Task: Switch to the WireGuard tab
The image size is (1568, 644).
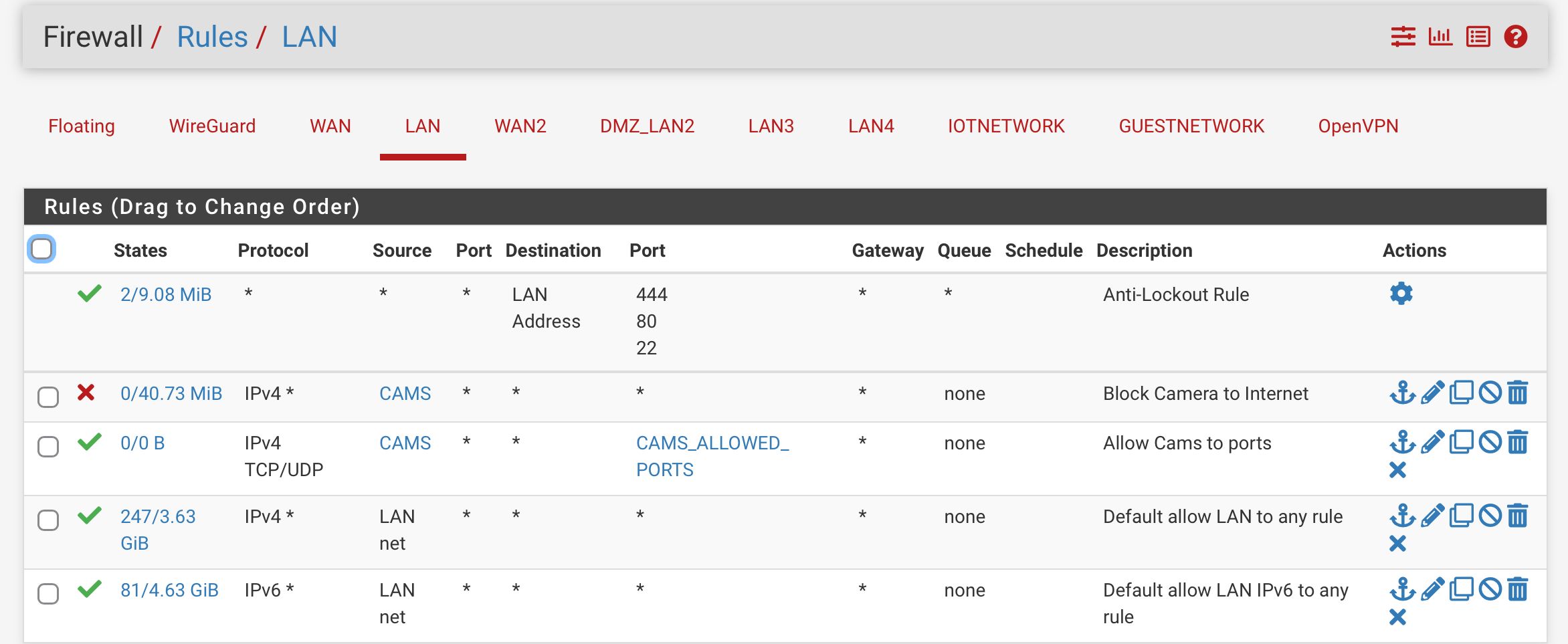Action: pos(212,126)
